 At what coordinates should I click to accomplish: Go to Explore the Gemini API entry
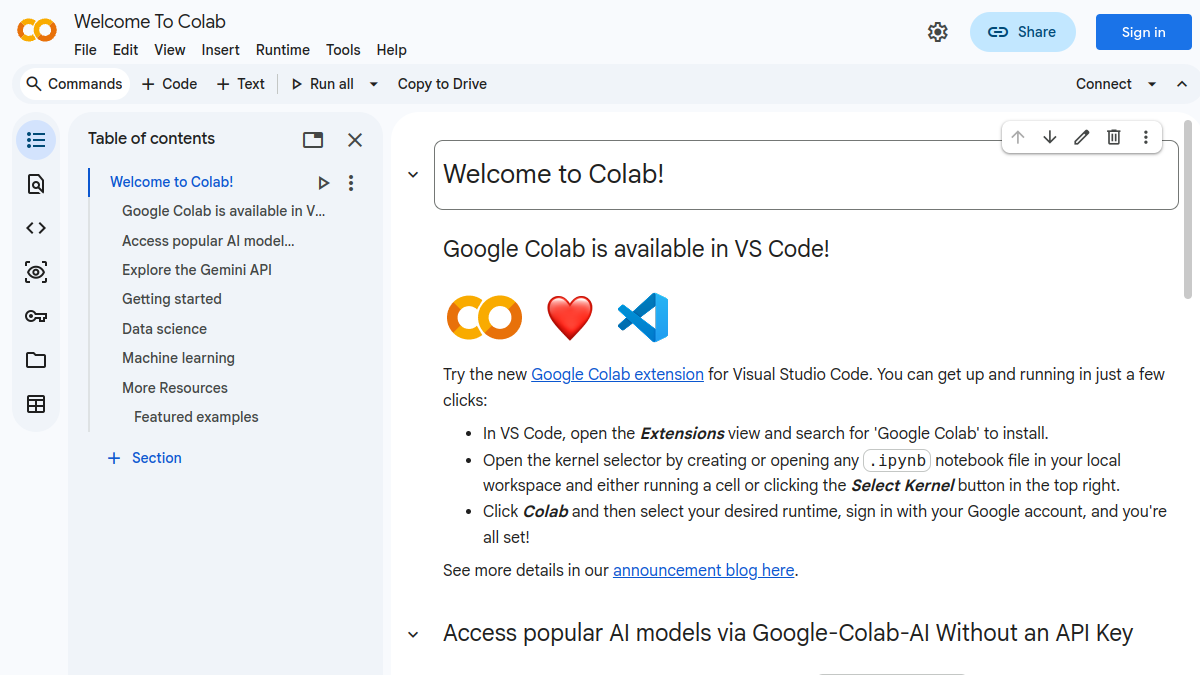[x=197, y=270]
